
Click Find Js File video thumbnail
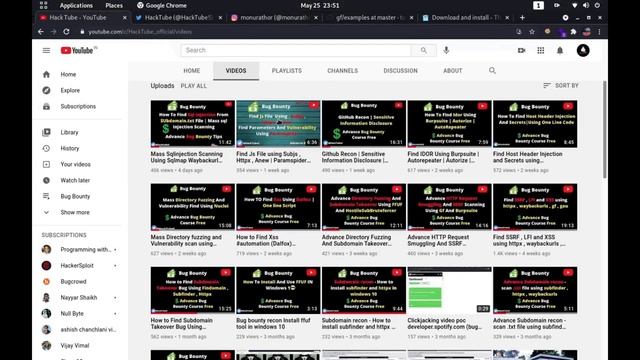[x=278, y=124]
